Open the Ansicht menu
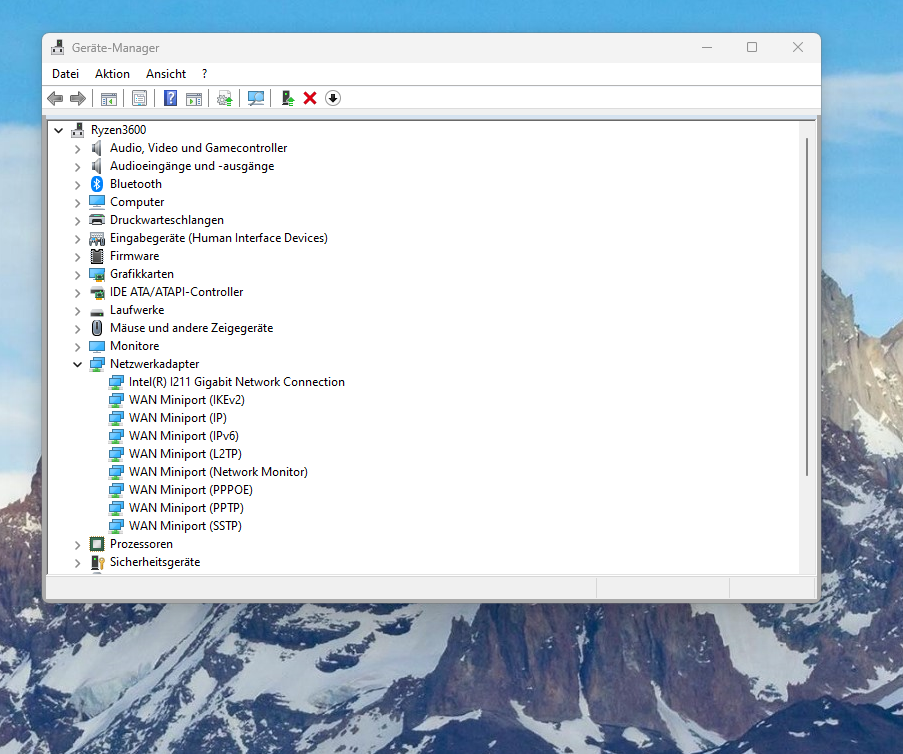The image size is (903, 754). [165, 73]
